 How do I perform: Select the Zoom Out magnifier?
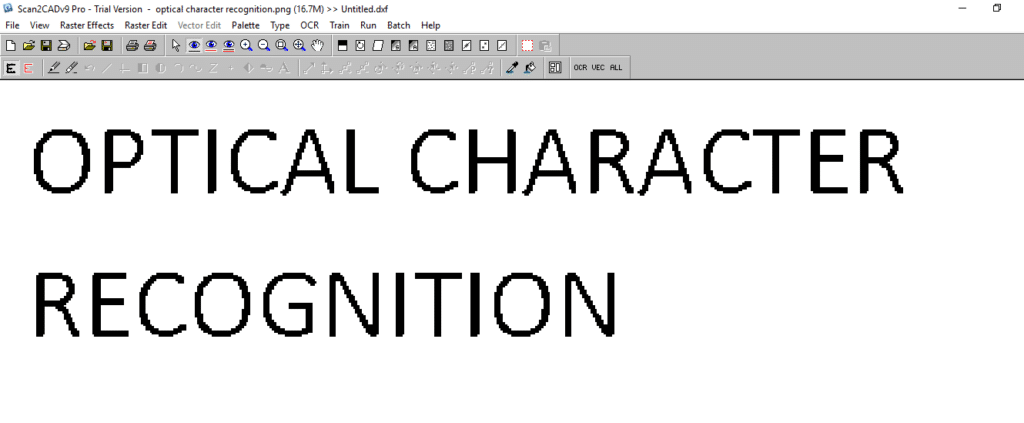tap(264, 46)
